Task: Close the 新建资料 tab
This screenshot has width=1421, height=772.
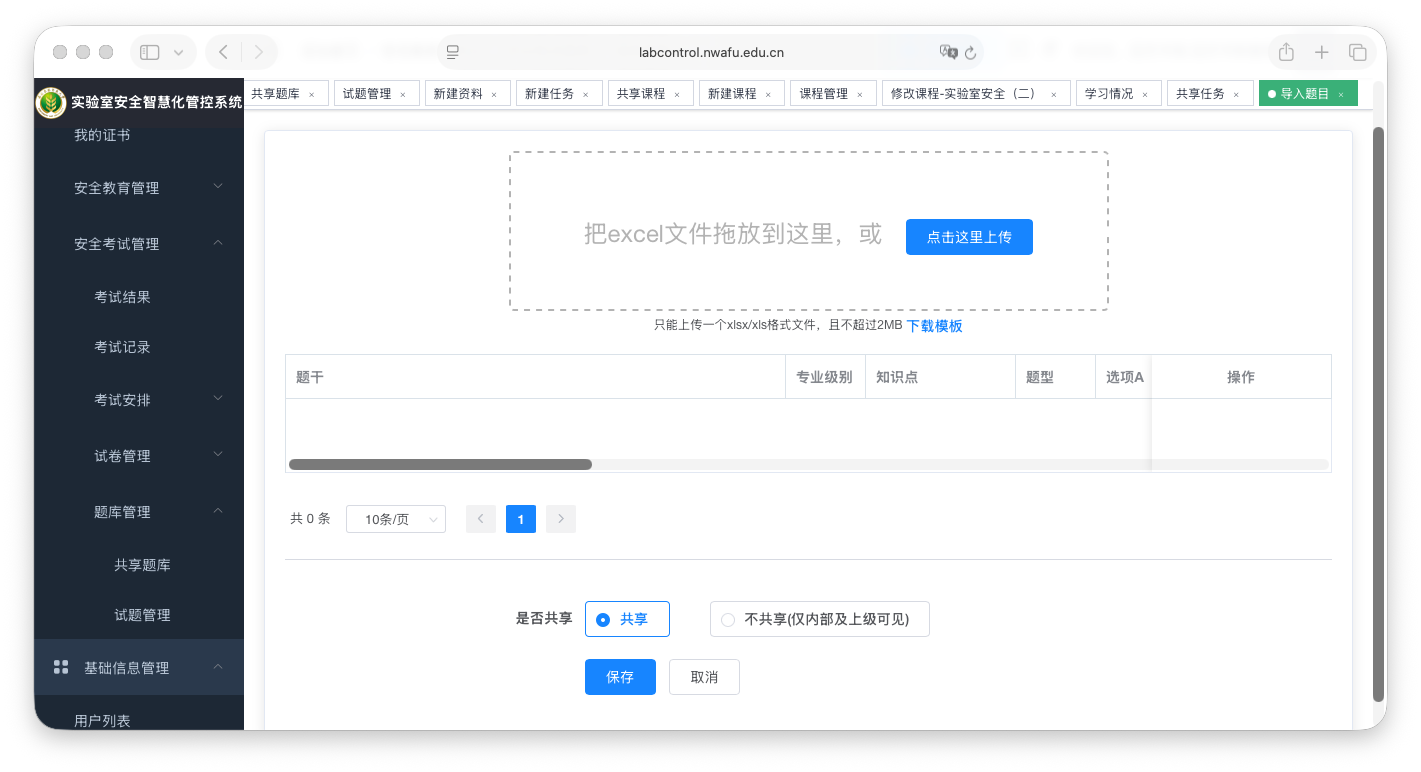Action: (x=494, y=94)
